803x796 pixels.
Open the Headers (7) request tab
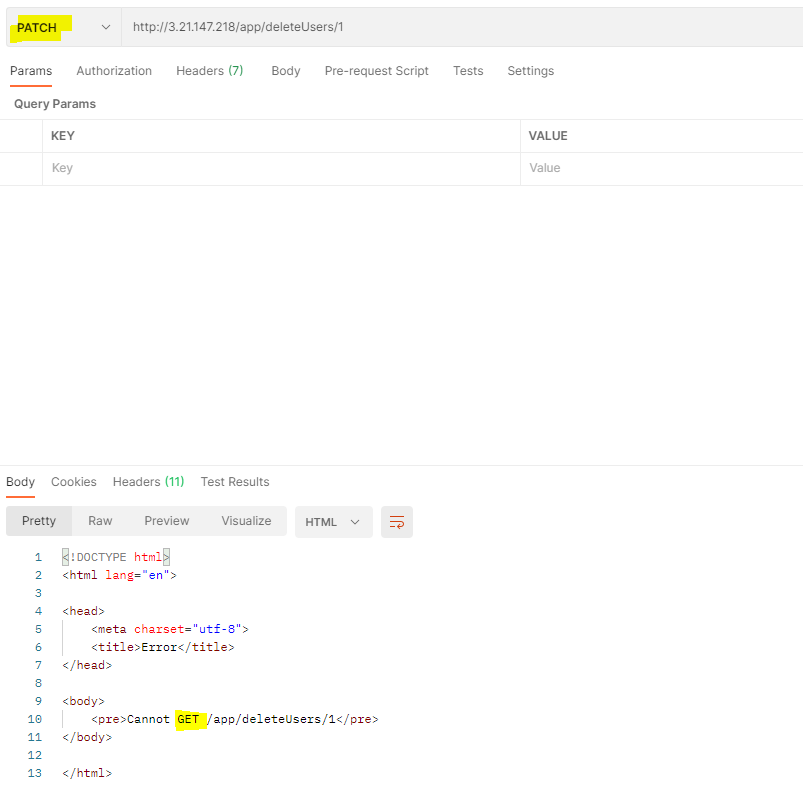(209, 70)
